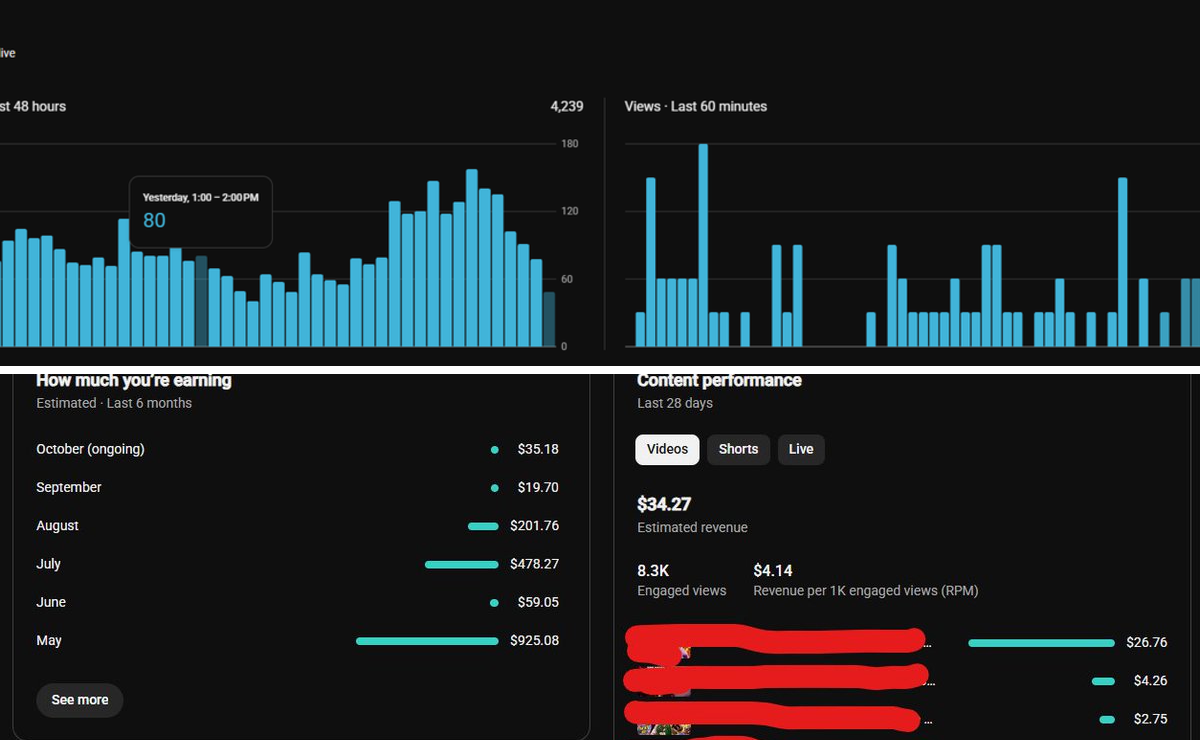The height and width of the screenshot is (741, 1200).
Task: Click the September month label
Action: (69, 487)
